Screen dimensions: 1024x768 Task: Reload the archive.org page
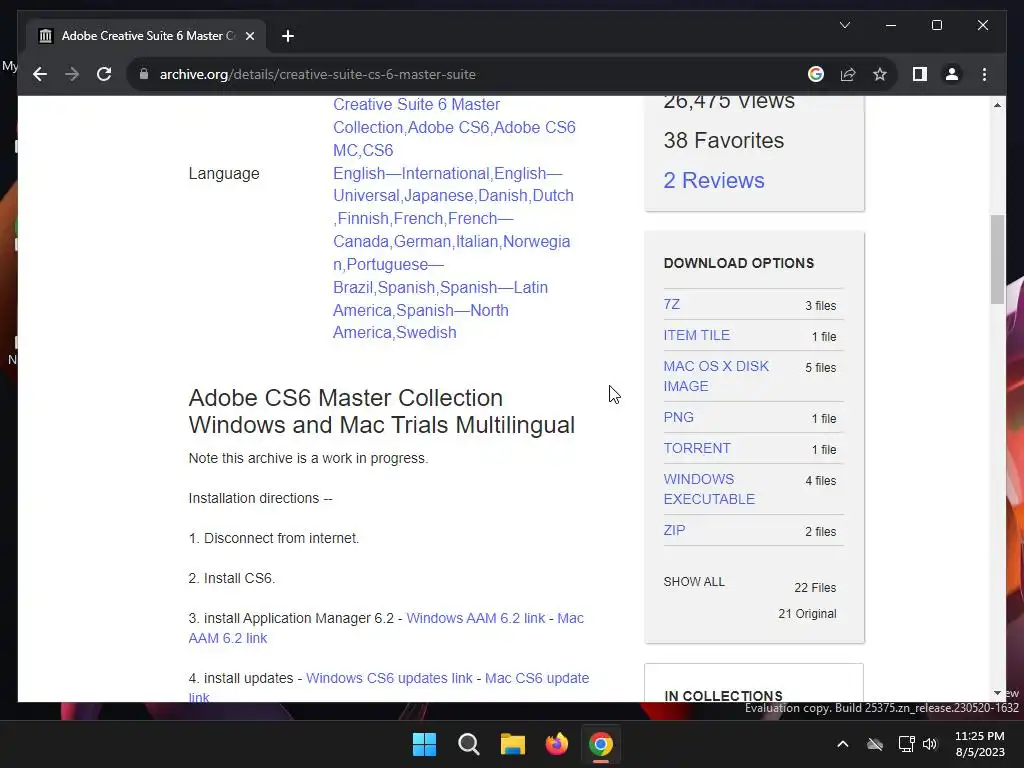(104, 74)
